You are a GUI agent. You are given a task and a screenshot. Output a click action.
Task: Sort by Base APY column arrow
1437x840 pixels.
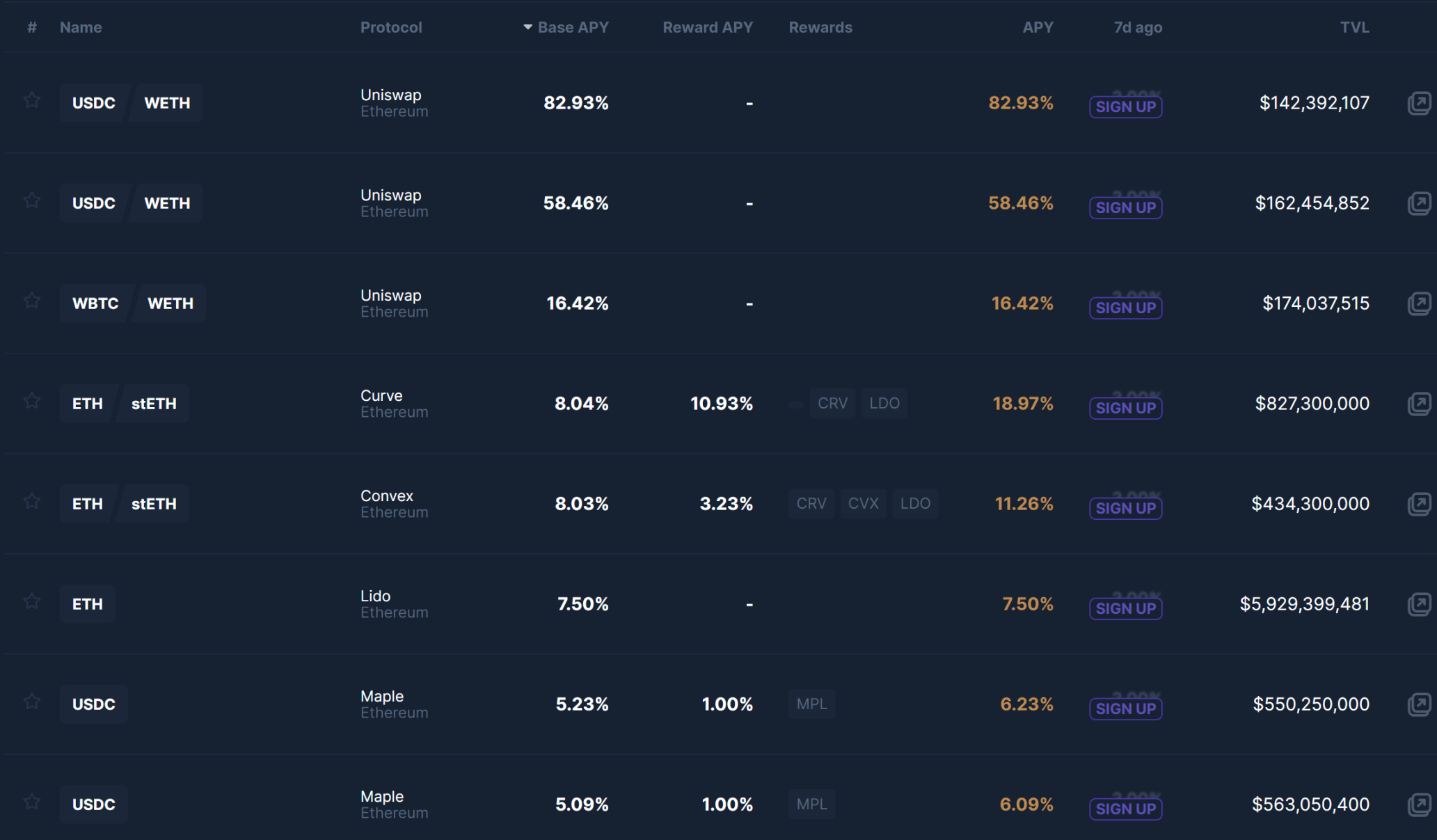(x=528, y=27)
